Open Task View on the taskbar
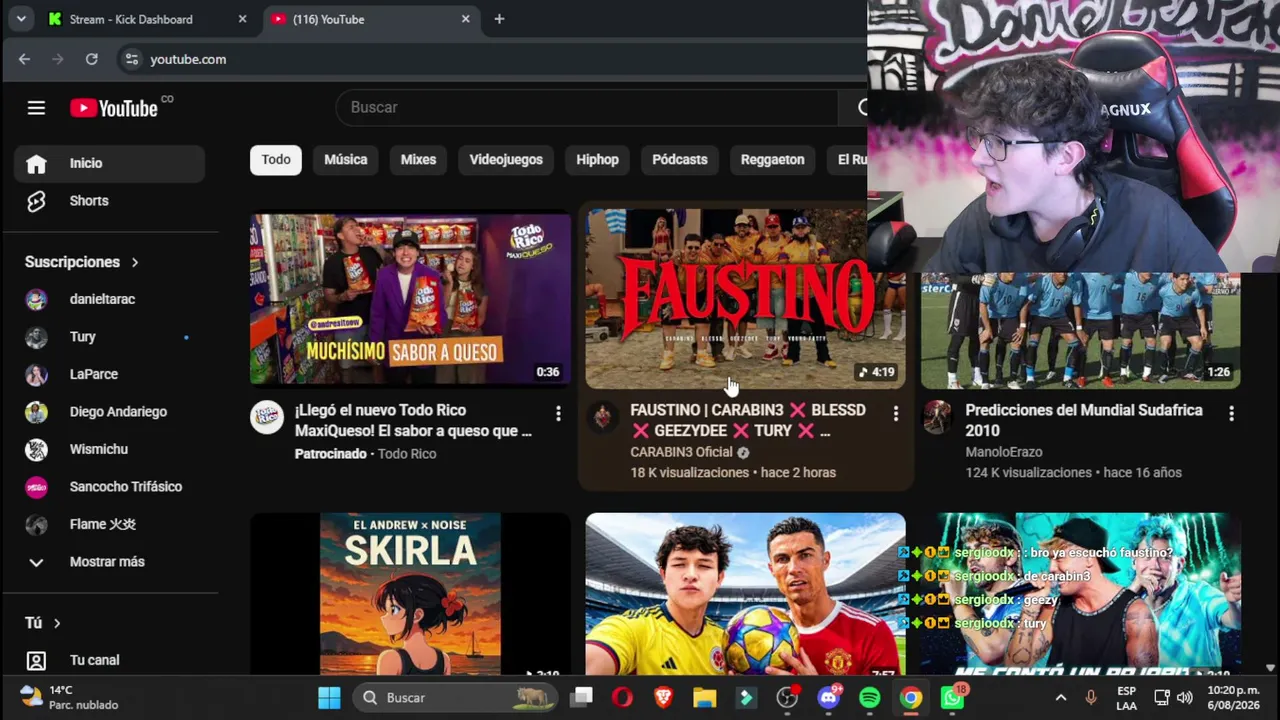This screenshot has width=1280, height=720. (x=582, y=697)
